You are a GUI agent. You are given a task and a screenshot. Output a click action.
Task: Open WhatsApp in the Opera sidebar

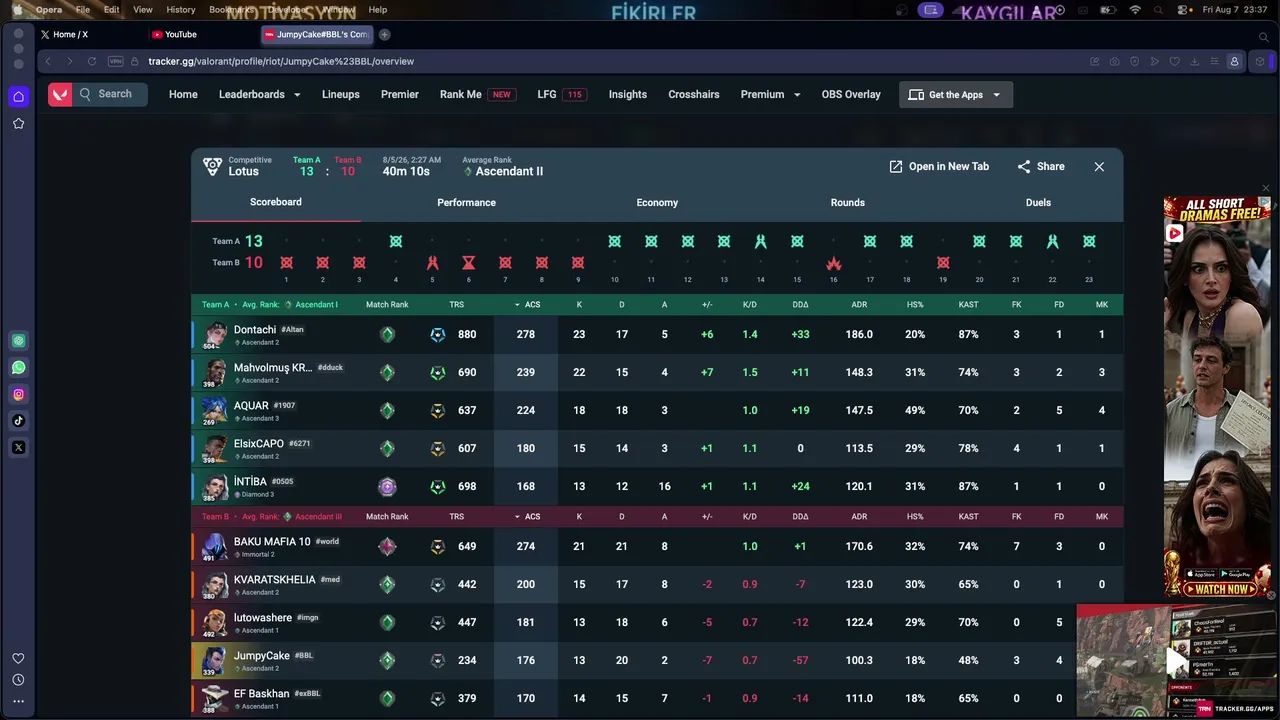[18, 368]
